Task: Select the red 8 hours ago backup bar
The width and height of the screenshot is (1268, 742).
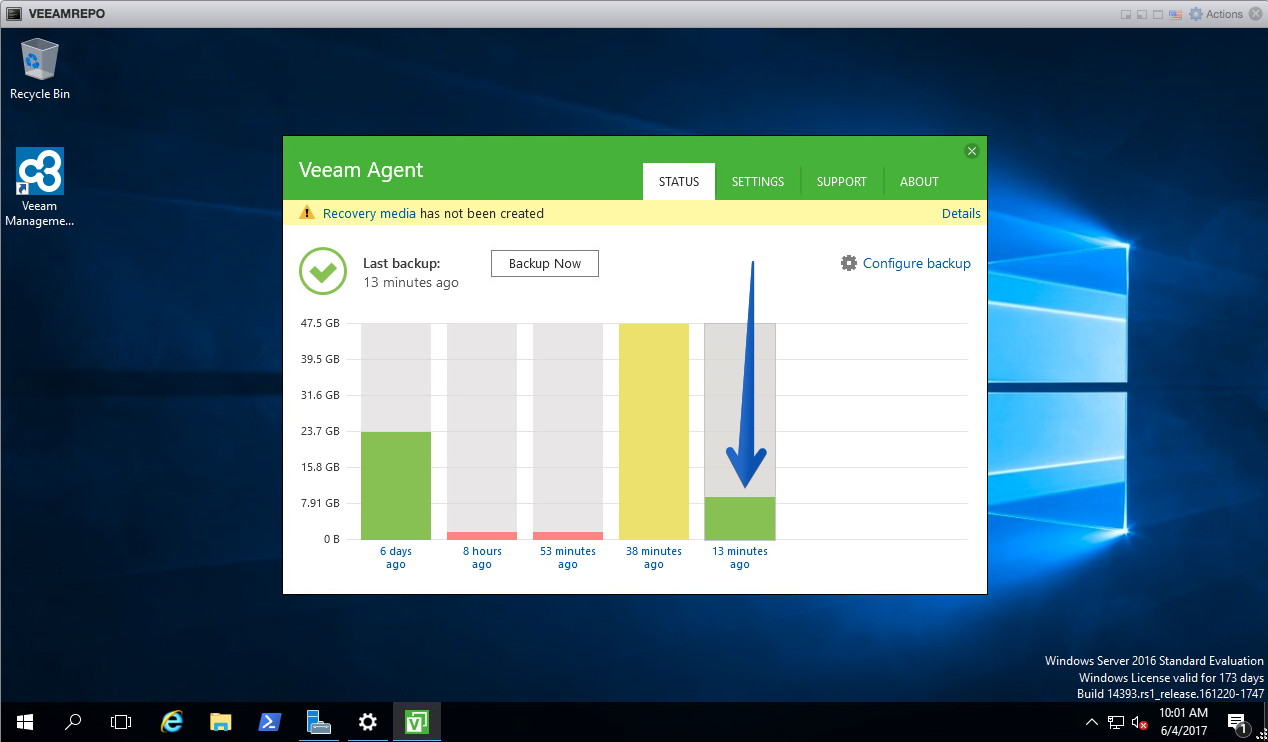Action: click(482, 536)
